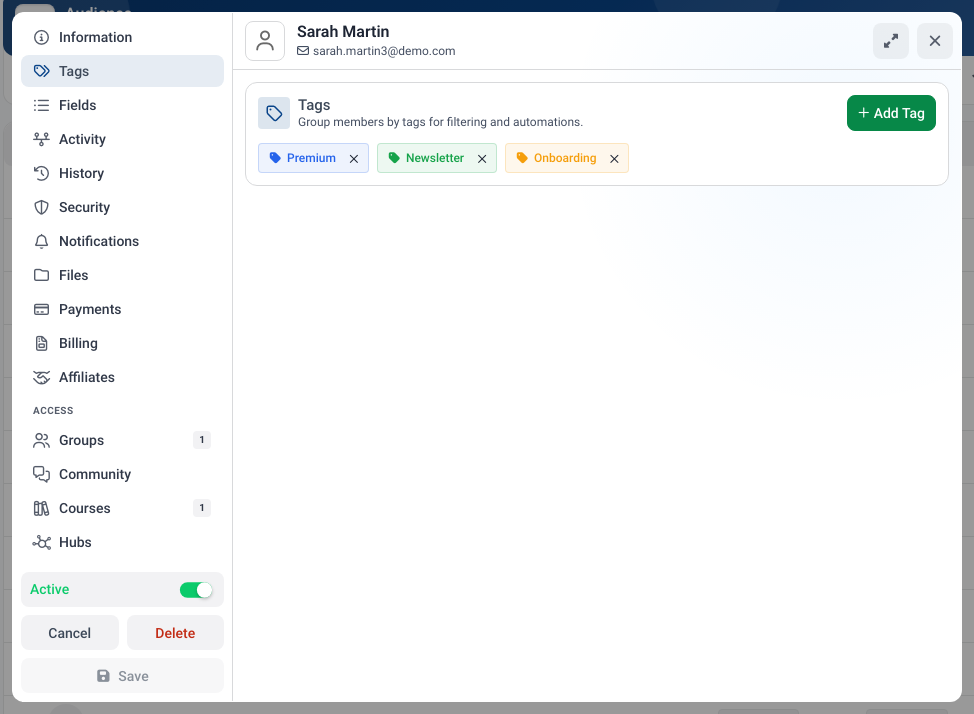Click the Newsletter tag chip label
Screen dimensions: 974x714
[x=435, y=158]
